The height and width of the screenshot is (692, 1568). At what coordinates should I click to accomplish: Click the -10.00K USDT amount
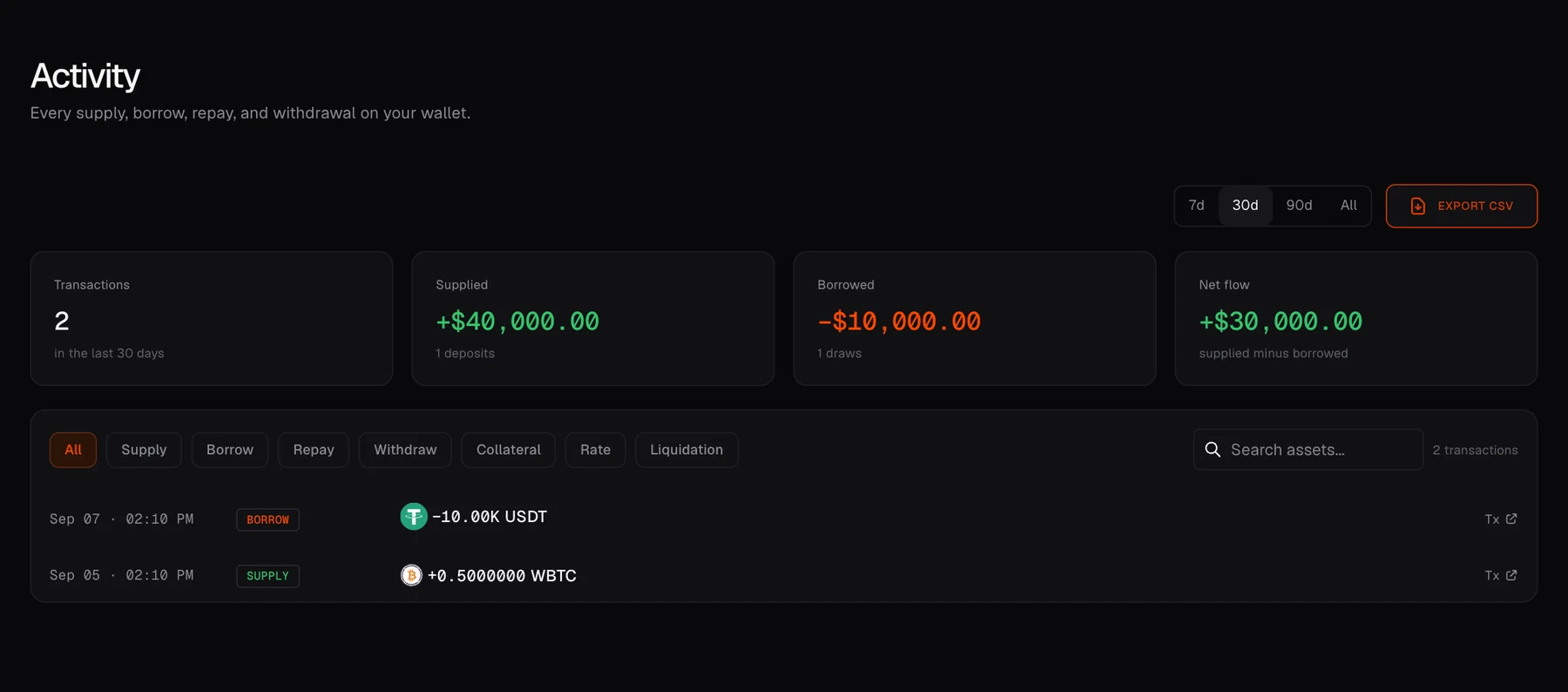coord(490,517)
